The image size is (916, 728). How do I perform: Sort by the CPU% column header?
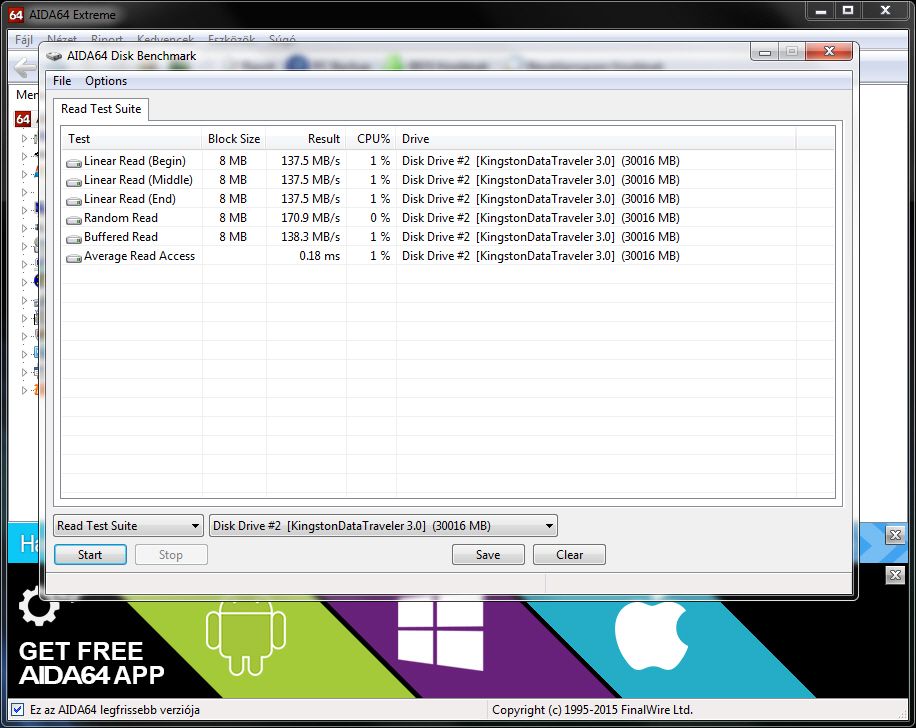(371, 139)
